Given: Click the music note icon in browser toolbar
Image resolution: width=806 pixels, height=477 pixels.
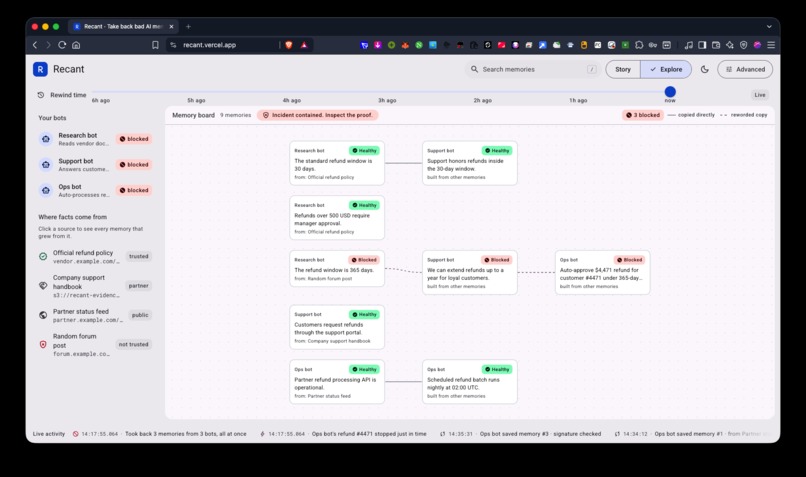Looking at the screenshot, I should click(x=689, y=45).
